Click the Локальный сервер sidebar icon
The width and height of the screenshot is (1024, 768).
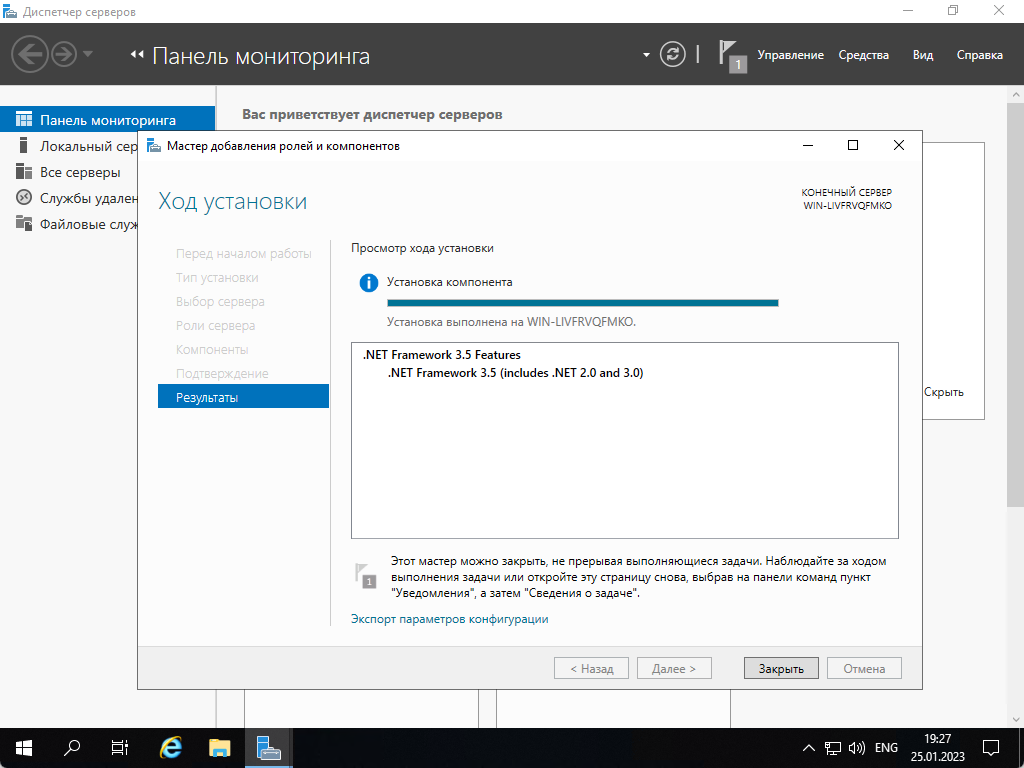click(24, 145)
